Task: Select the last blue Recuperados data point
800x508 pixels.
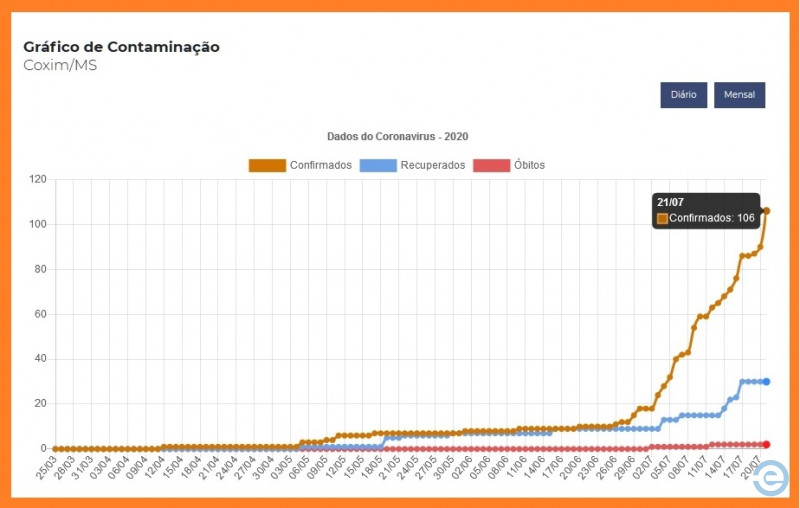Action: click(x=766, y=381)
